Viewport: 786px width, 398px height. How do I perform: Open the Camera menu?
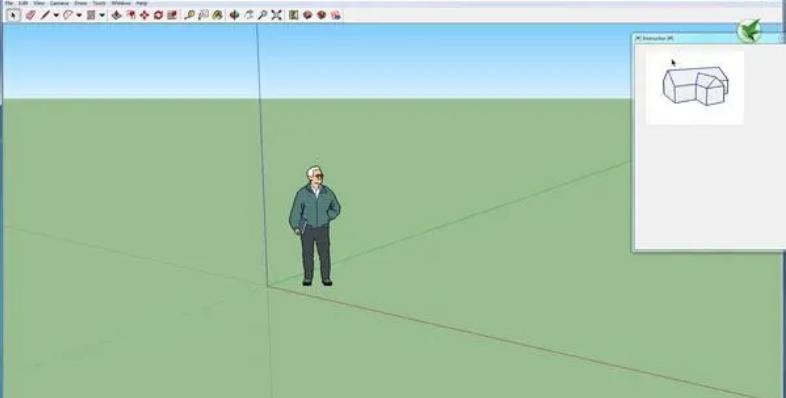click(x=59, y=3)
